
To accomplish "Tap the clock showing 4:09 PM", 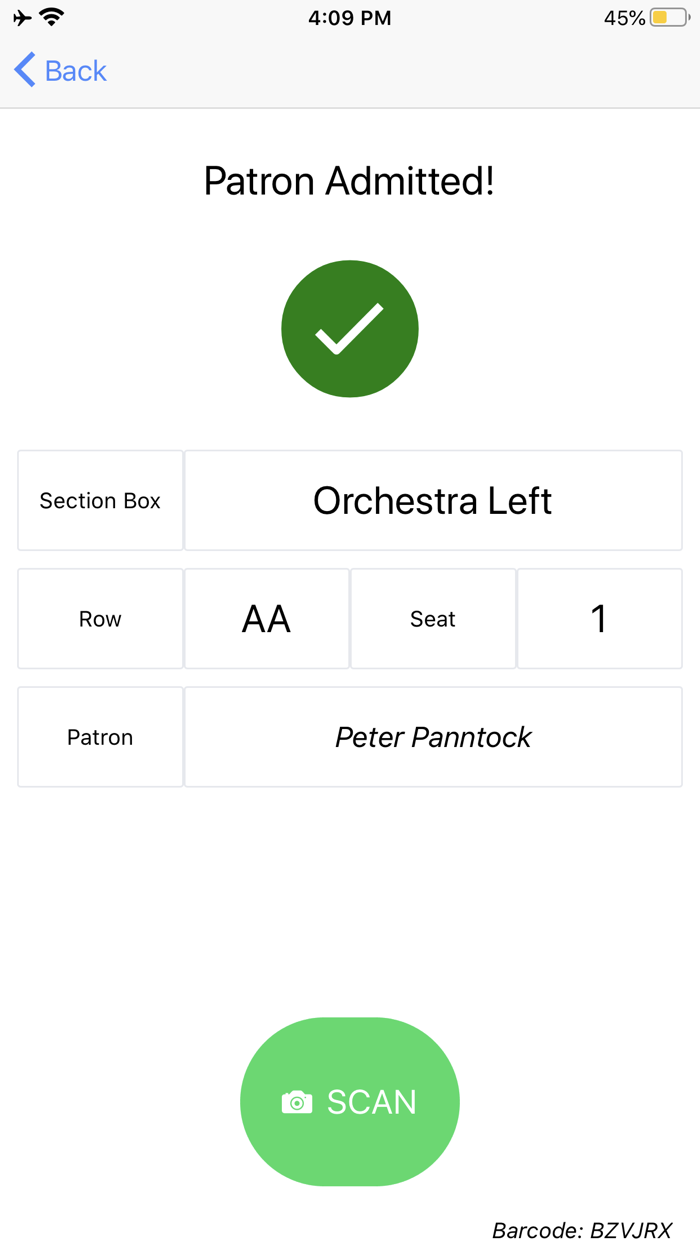I will [x=349, y=17].
